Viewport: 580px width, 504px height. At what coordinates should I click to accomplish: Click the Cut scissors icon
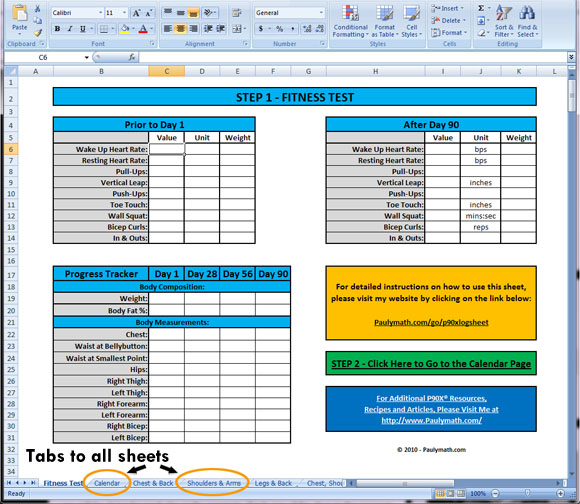37,9
